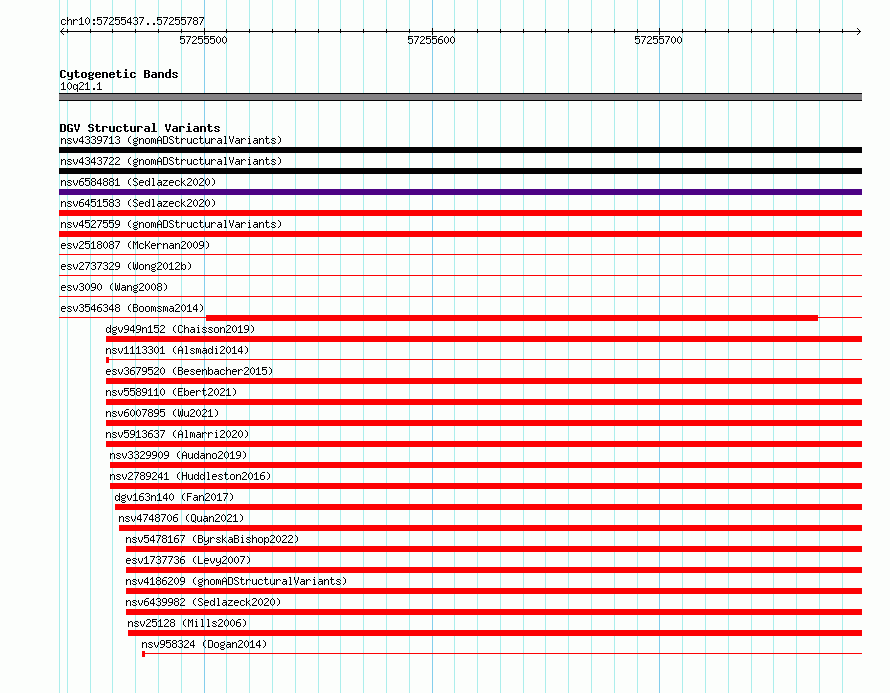890x693 pixels.
Task: Click the esv3090 Wang2008 label
Action: point(114,287)
